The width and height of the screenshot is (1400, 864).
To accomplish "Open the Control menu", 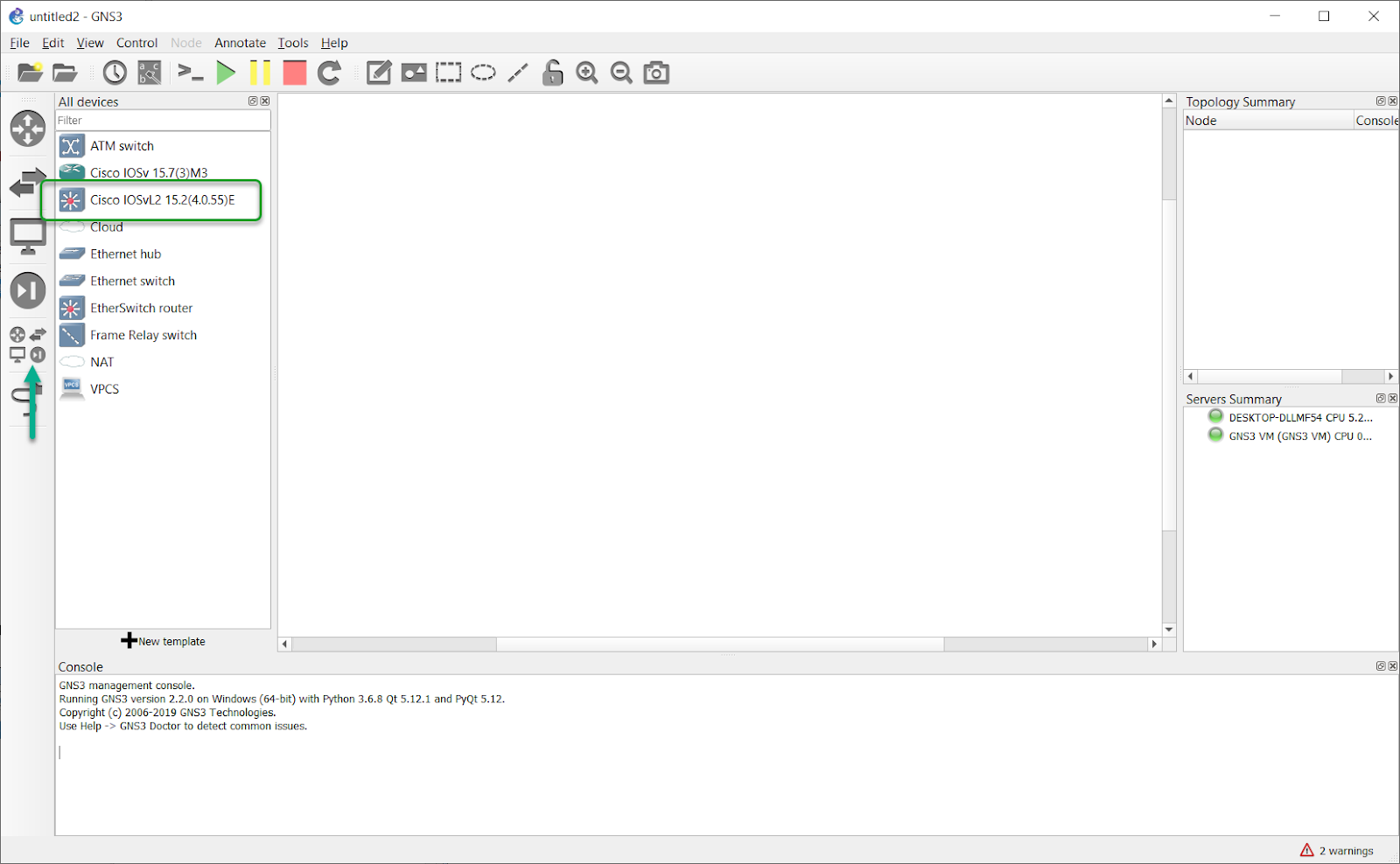I will point(137,43).
